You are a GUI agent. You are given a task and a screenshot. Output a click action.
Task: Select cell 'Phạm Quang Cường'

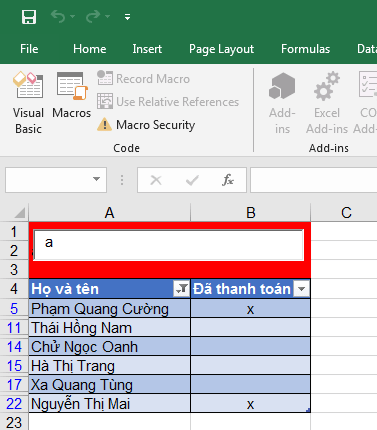click(110, 308)
